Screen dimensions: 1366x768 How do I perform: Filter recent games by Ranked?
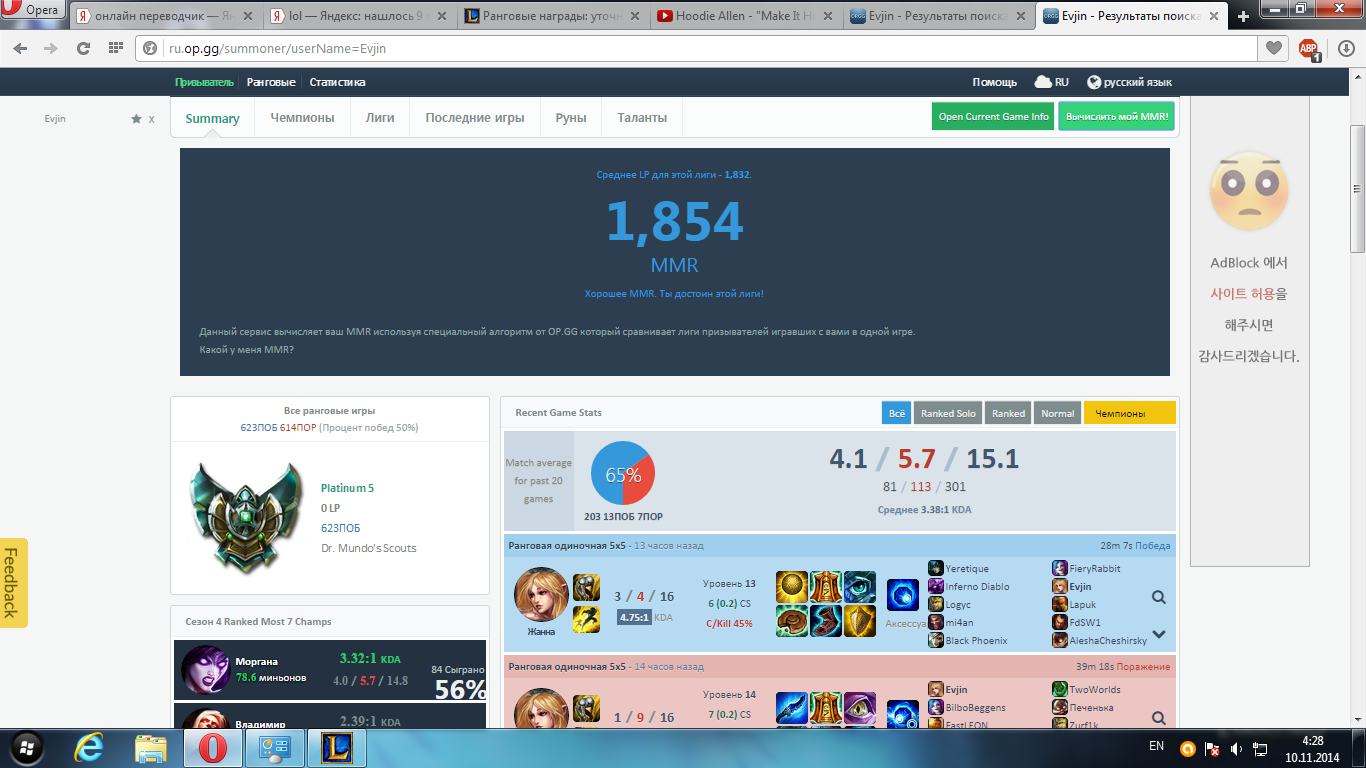pyautogui.click(x=1008, y=413)
